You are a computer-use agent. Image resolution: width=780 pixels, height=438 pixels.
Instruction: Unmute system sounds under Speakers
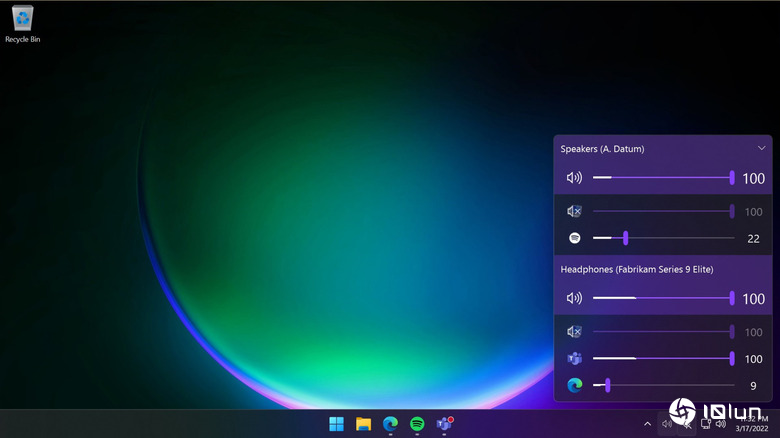pos(574,211)
